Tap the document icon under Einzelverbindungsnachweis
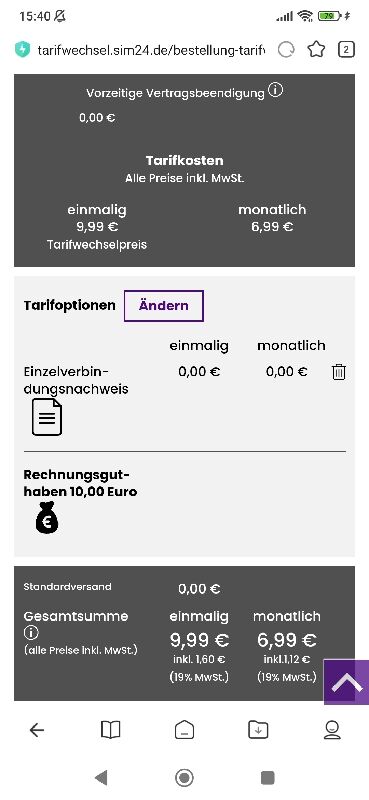The image size is (369, 800). (x=47, y=417)
